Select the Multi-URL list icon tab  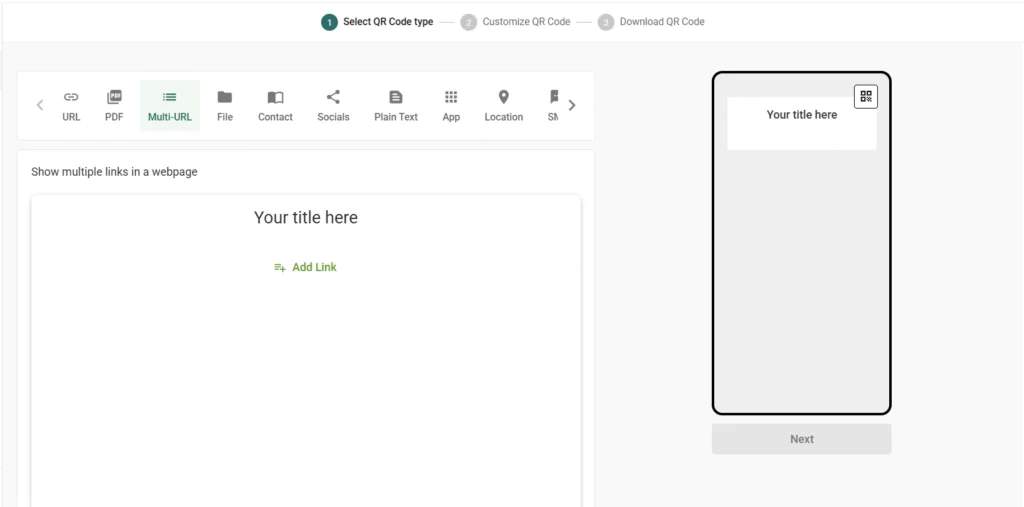[x=170, y=106]
